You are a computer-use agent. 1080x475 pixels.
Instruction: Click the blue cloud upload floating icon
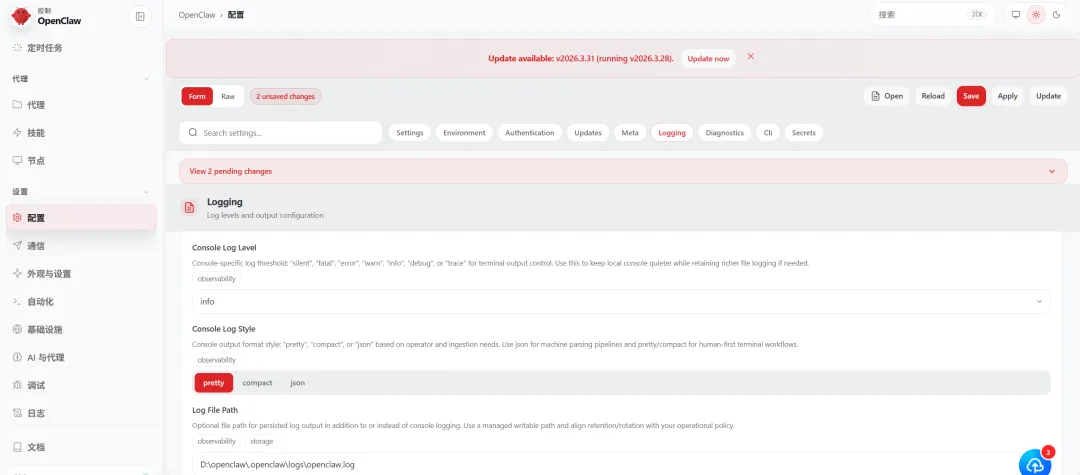click(1035, 463)
